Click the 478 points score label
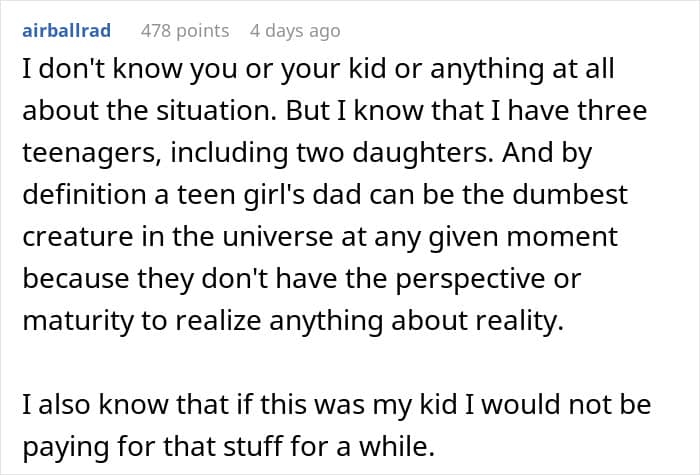This screenshot has width=700, height=475. (x=185, y=31)
